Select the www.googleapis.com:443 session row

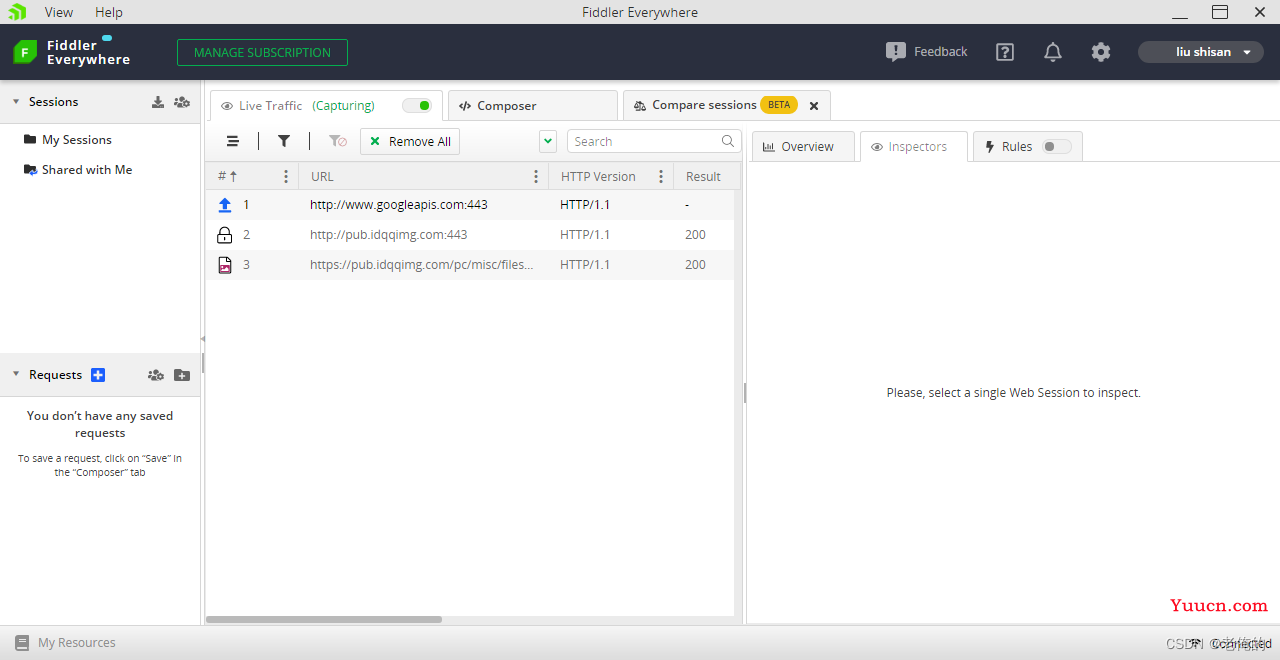[x=470, y=205]
